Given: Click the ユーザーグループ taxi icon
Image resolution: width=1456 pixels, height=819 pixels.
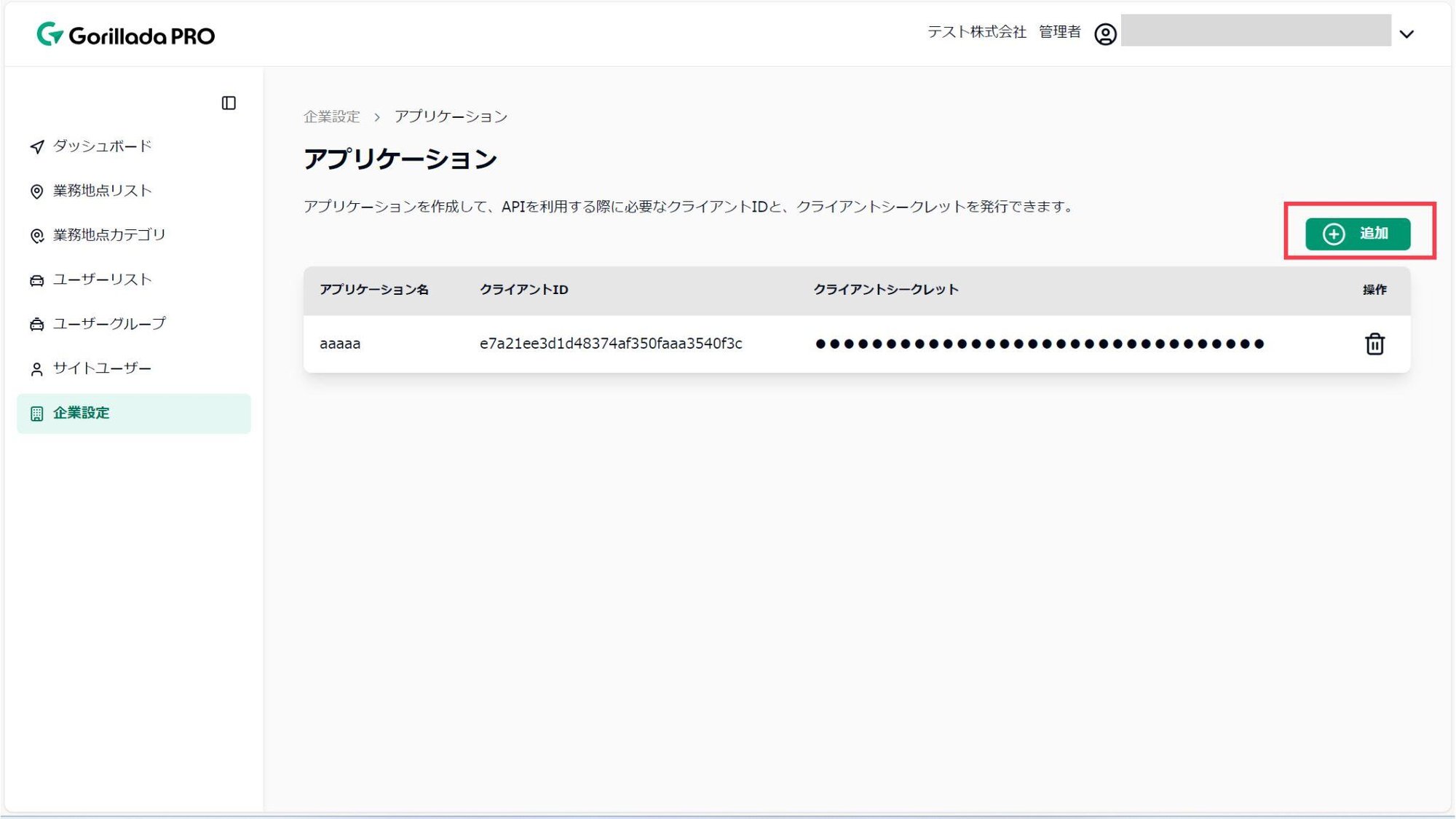Looking at the screenshot, I should tap(36, 325).
